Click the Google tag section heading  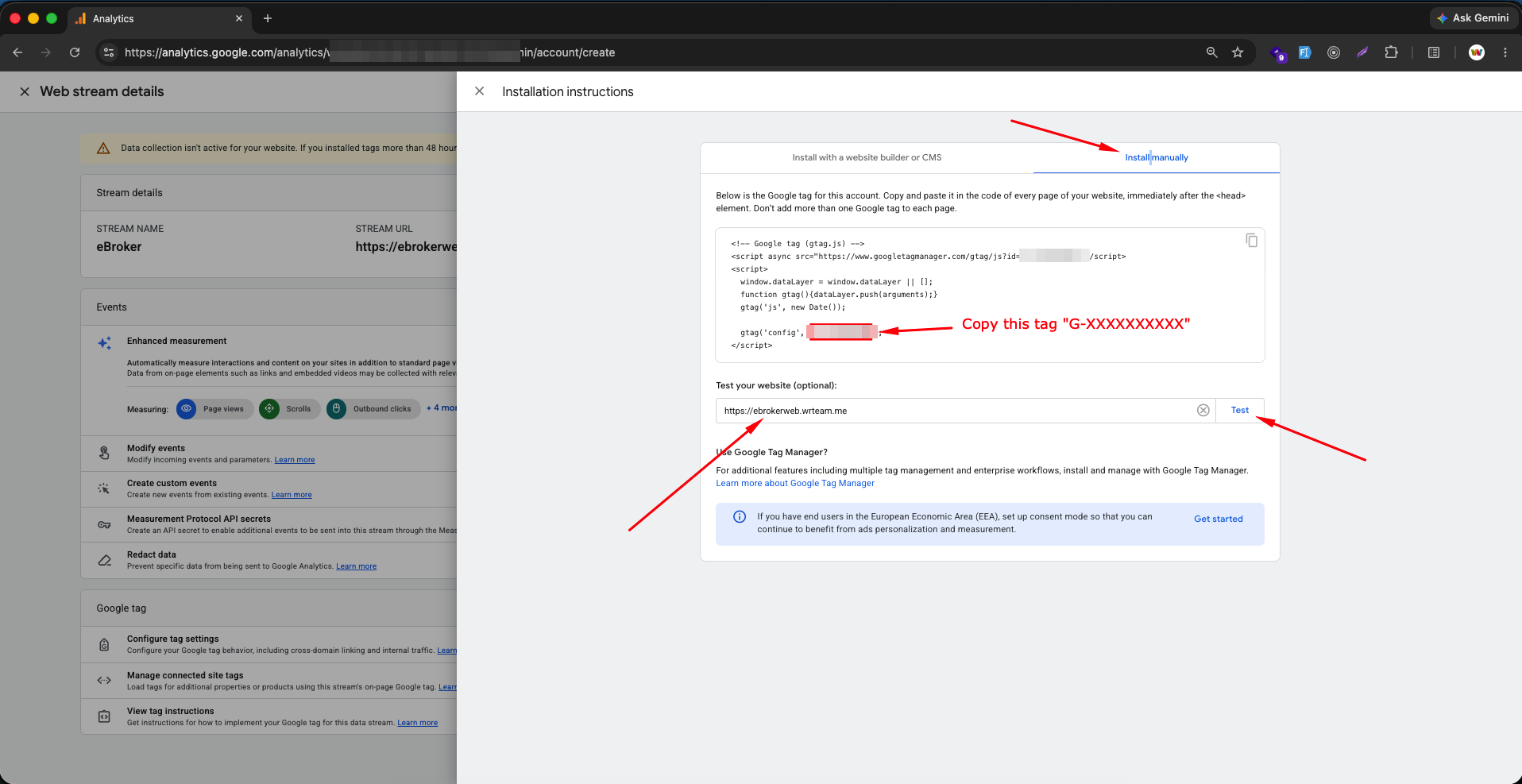(x=122, y=608)
